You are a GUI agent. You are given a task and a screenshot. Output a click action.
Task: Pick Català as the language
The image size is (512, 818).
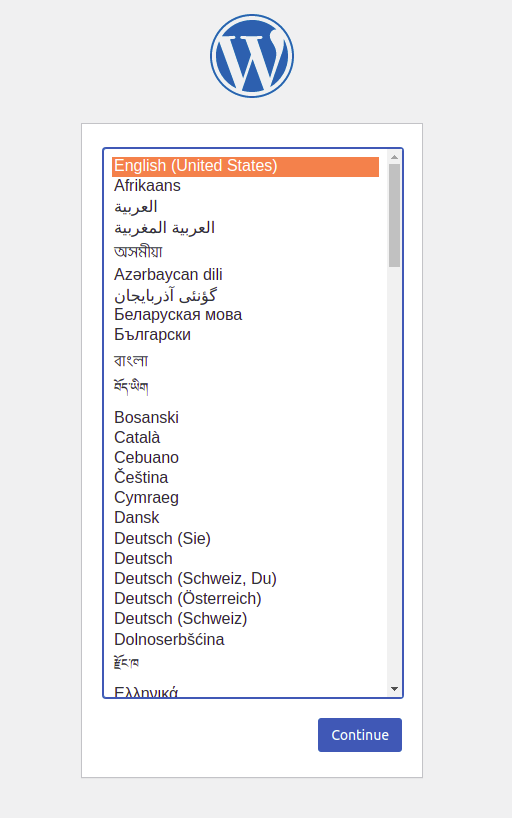(245, 437)
